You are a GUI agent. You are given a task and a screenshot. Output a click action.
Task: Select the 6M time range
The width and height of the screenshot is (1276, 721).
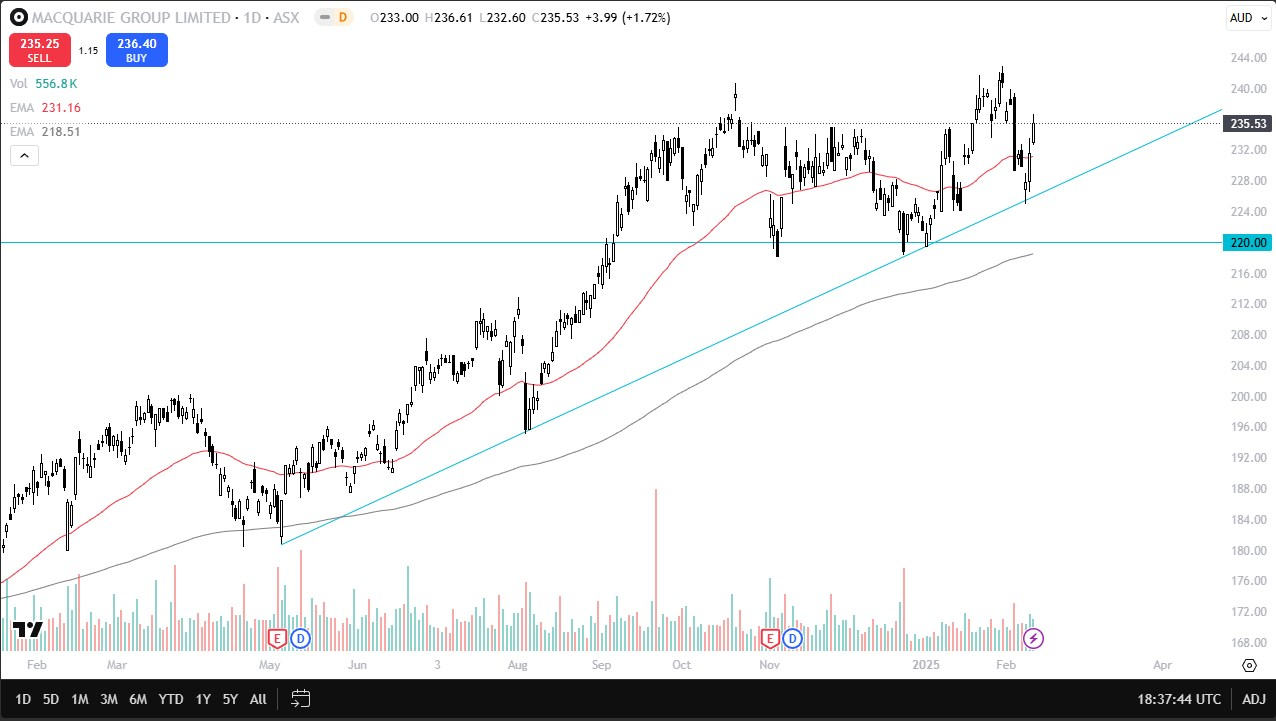(139, 699)
